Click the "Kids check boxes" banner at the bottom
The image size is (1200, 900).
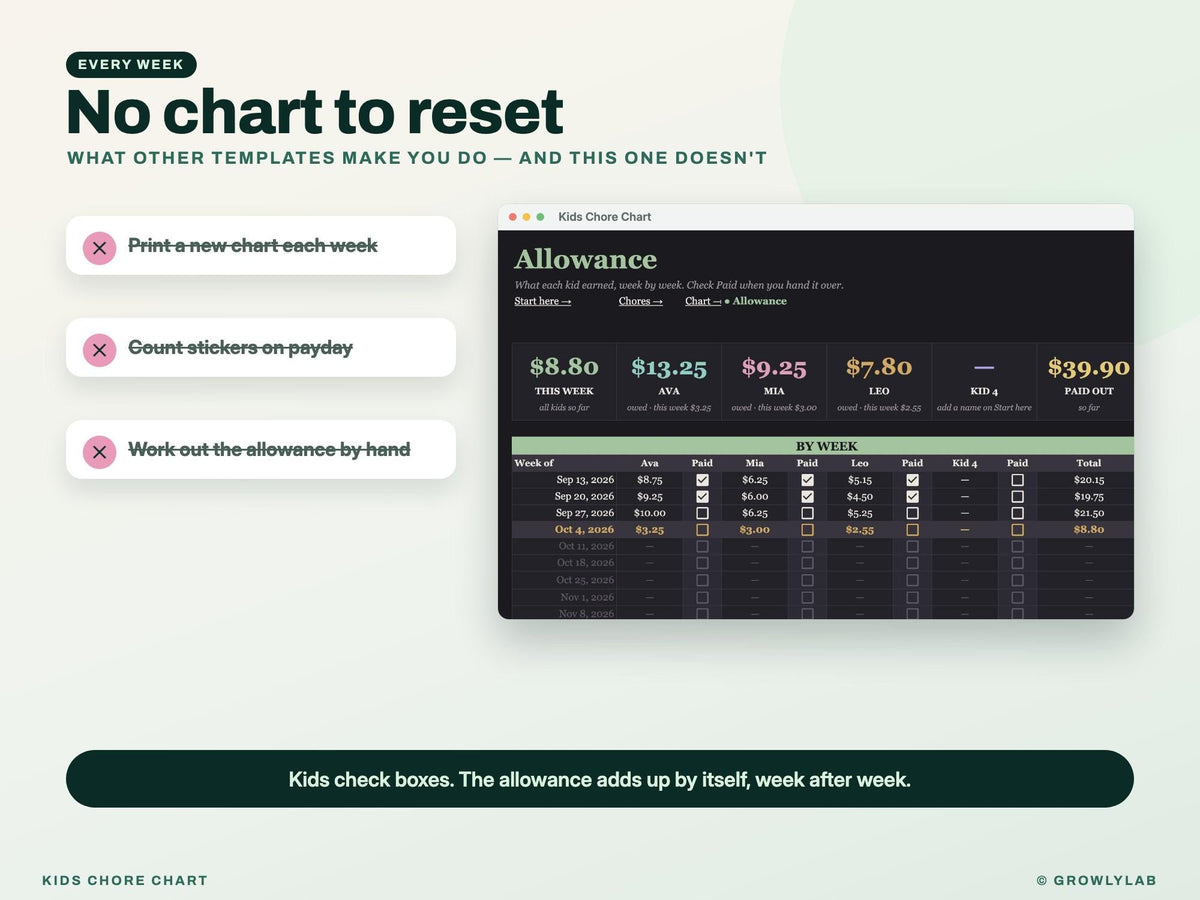600,779
